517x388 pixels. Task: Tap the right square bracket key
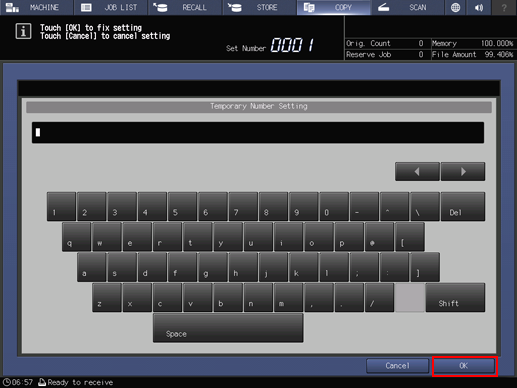(425, 267)
